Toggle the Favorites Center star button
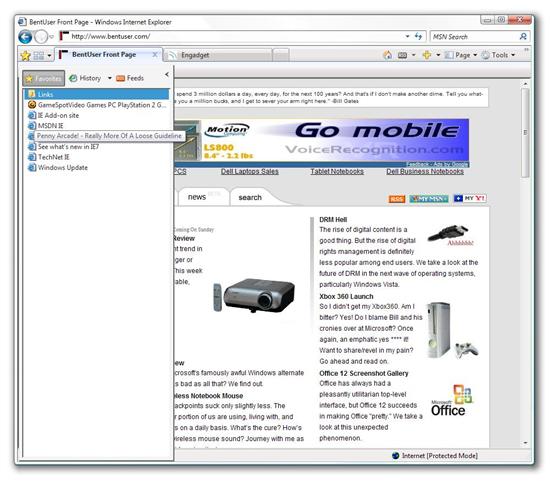Screen dimensions: 550x482 tap(25, 55)
